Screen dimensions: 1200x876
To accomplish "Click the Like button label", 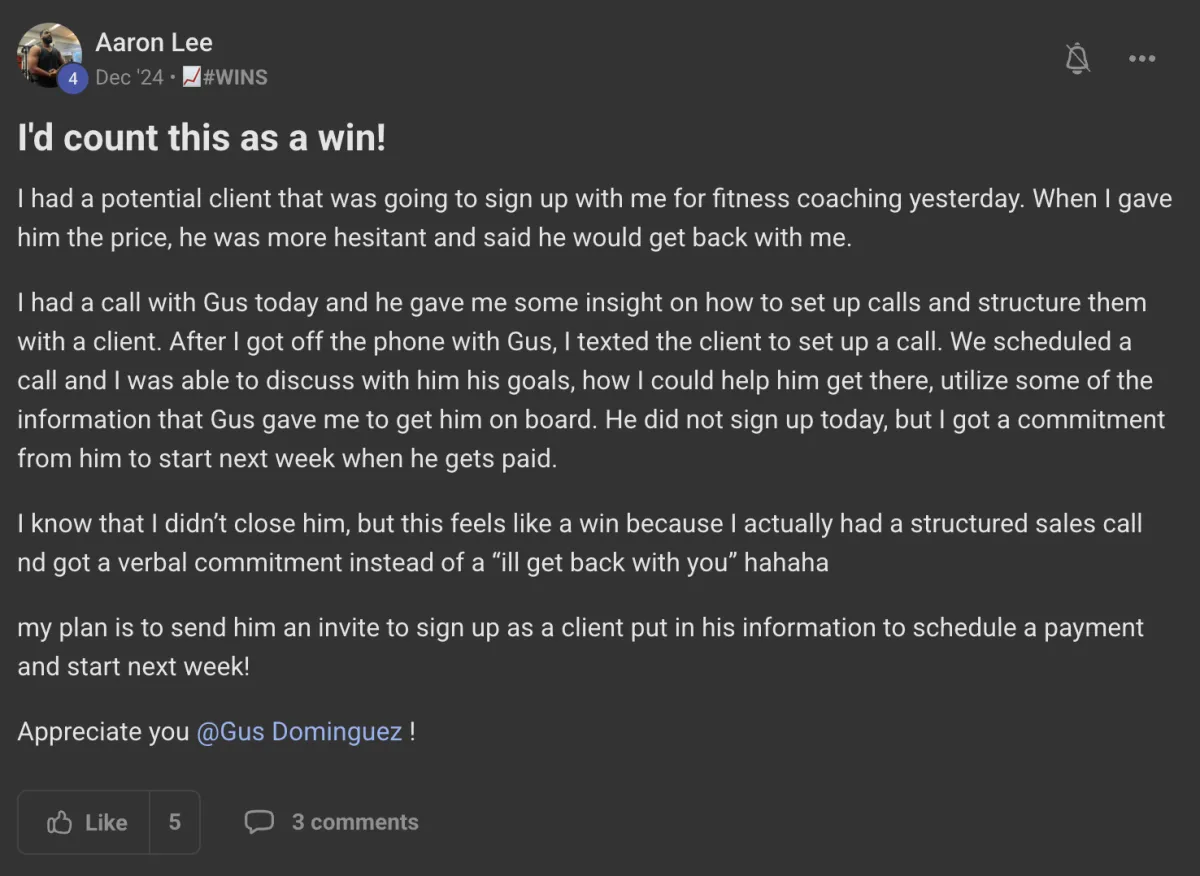I will click(x=106, y=823).
